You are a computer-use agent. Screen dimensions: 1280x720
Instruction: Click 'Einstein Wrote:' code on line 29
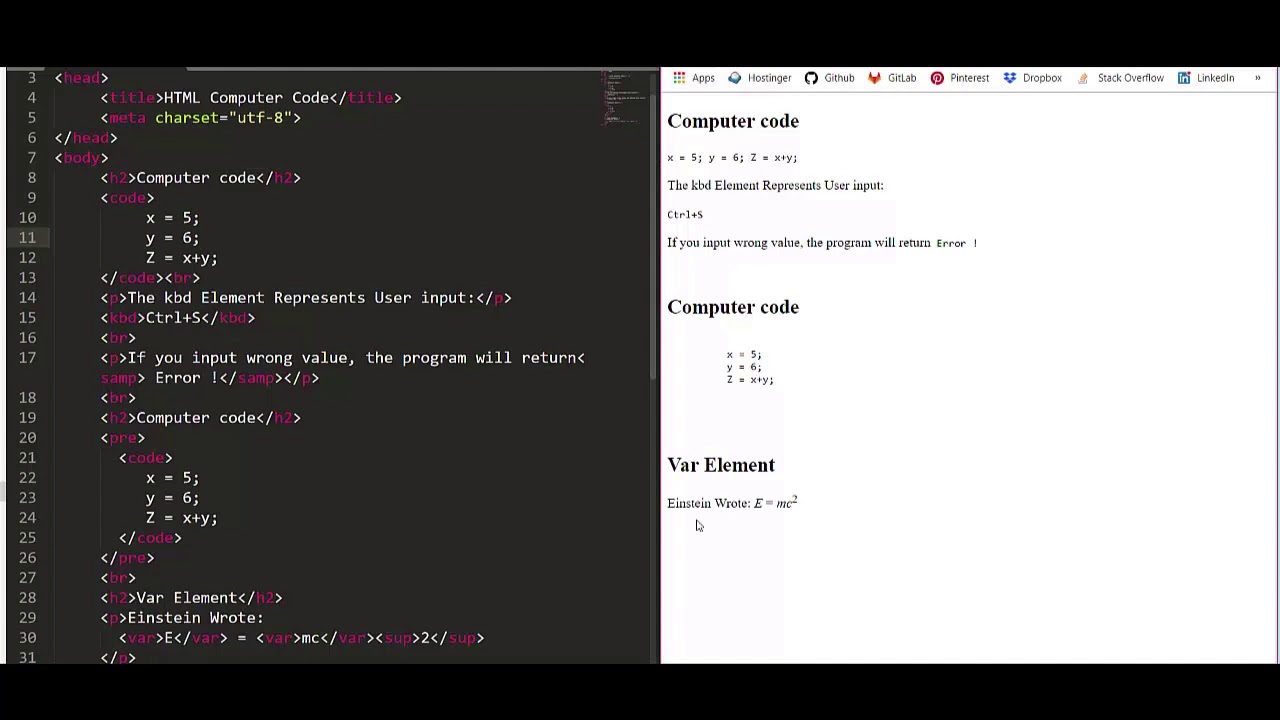pos(195,618)
